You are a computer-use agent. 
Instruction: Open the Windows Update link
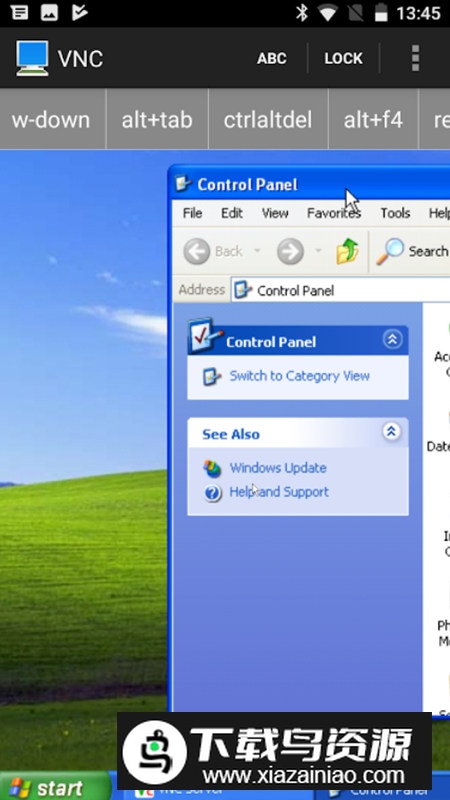[278, 468]
